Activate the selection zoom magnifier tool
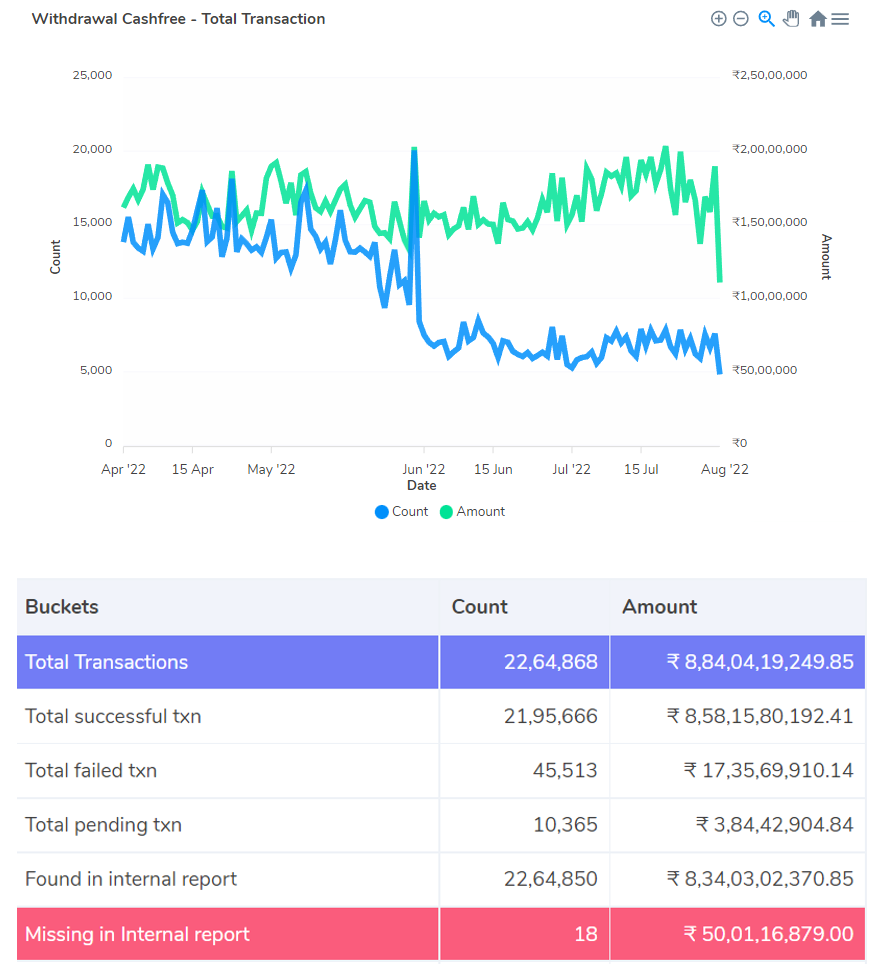The image size is (894, 972). coord(766,19)
